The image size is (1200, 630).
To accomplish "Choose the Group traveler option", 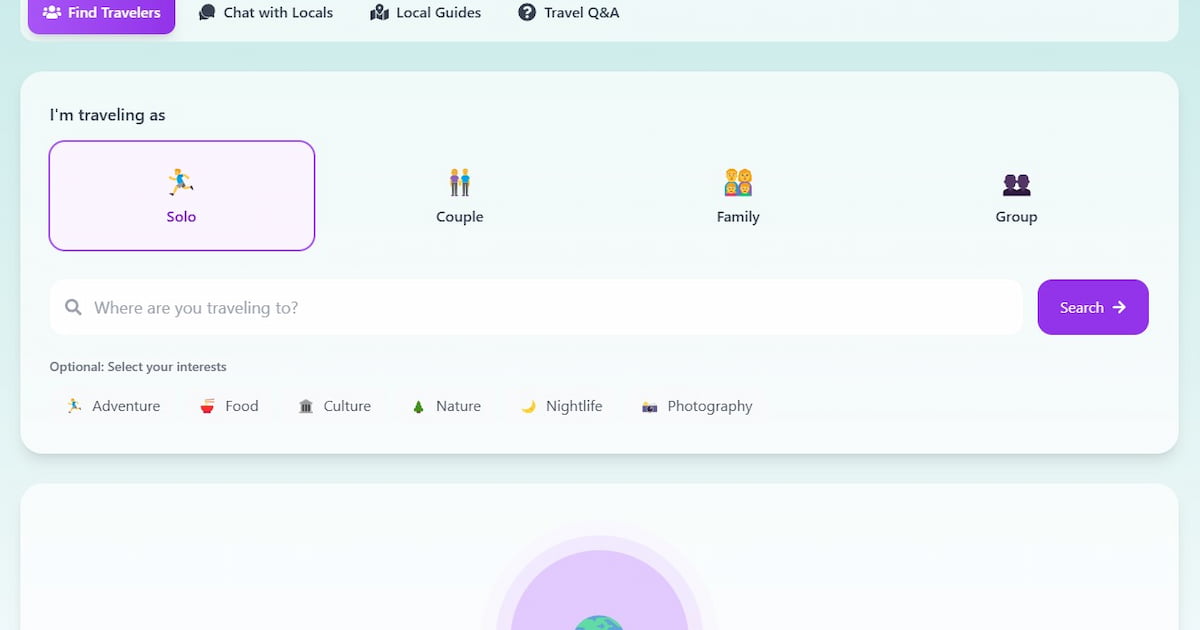I will [1016, 195].
